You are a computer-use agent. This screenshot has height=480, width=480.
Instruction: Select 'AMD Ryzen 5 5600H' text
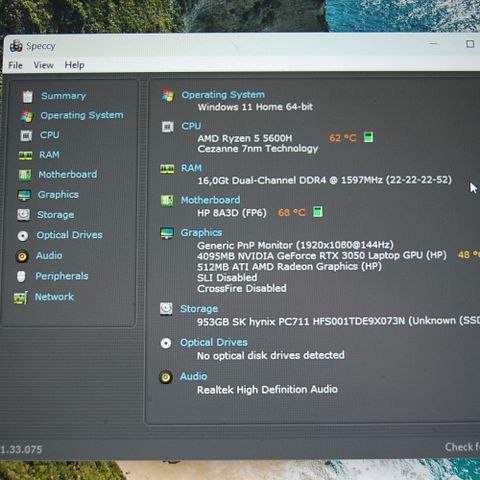(x=245, y=138)
